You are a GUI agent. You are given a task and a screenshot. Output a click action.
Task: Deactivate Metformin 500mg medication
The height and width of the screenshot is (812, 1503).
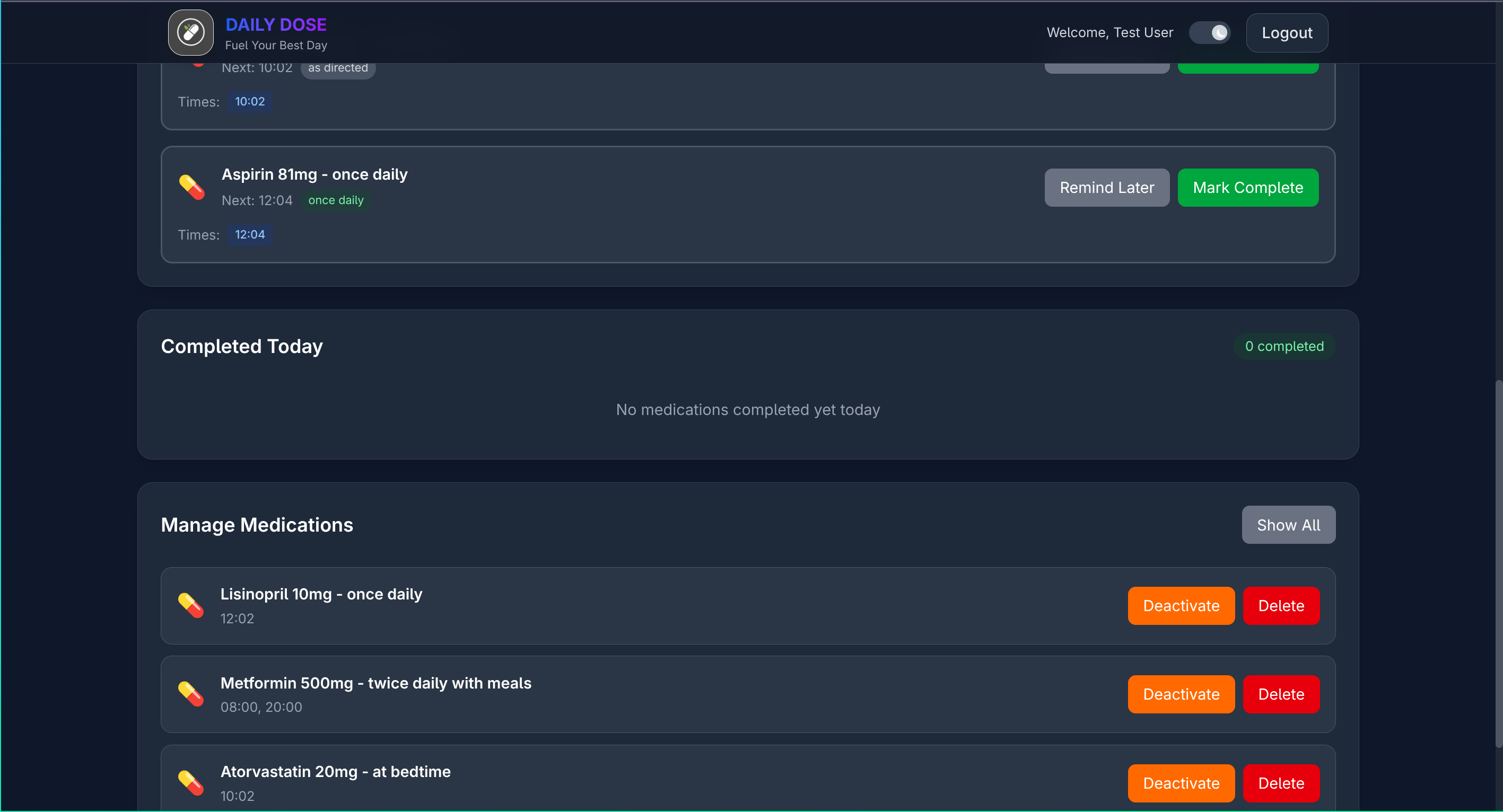tap(1181, 694)
